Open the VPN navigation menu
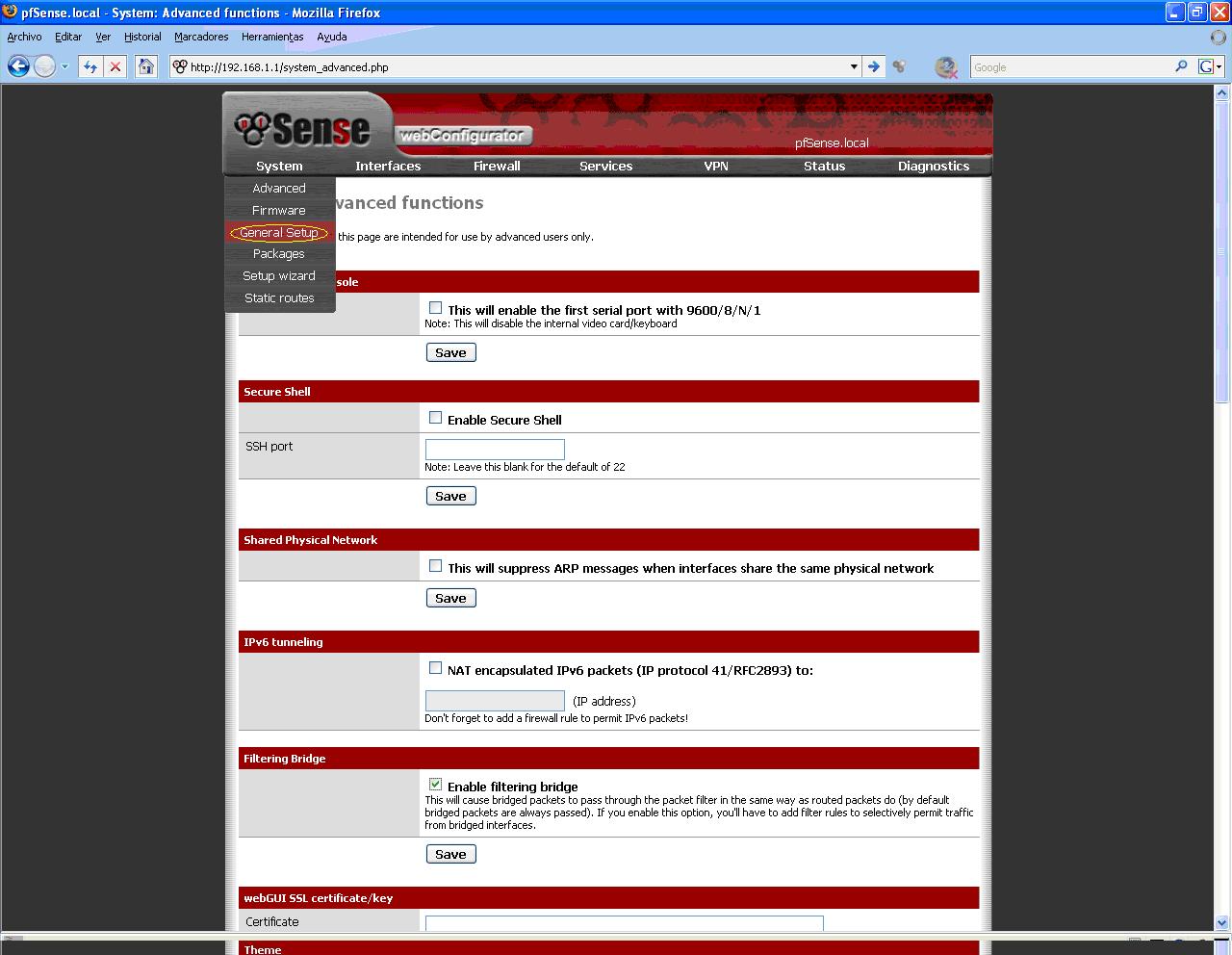This screenshot has height=955, width=1232. [x=716, y=166]
